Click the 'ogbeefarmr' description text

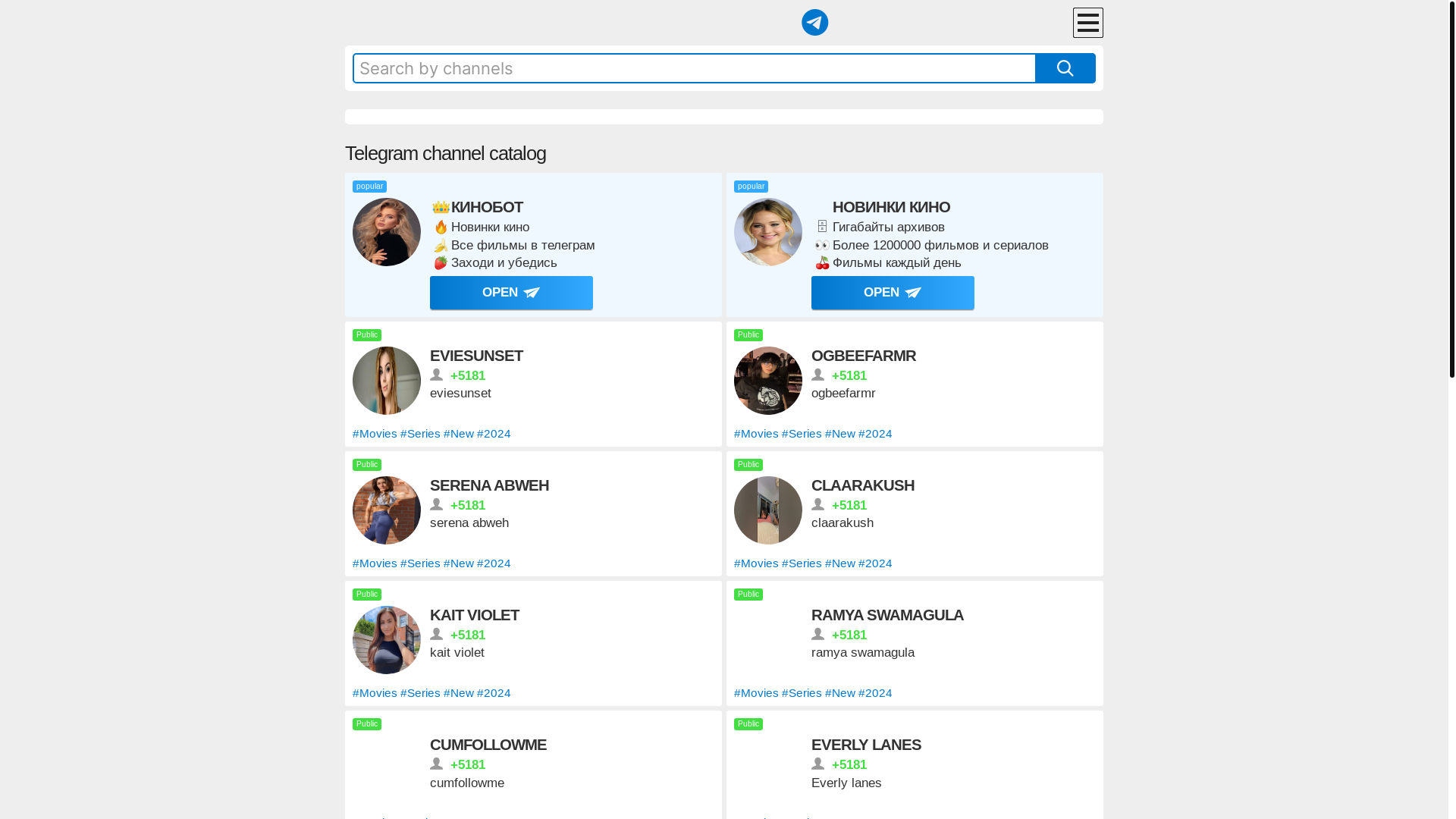pos(843,394)
